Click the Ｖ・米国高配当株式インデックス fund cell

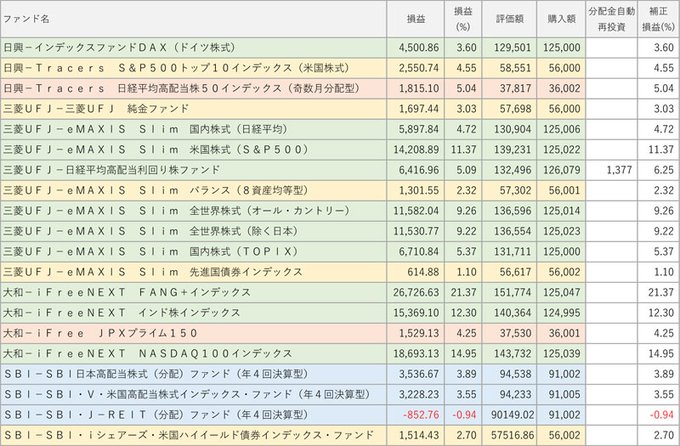[x=193, y=394]
